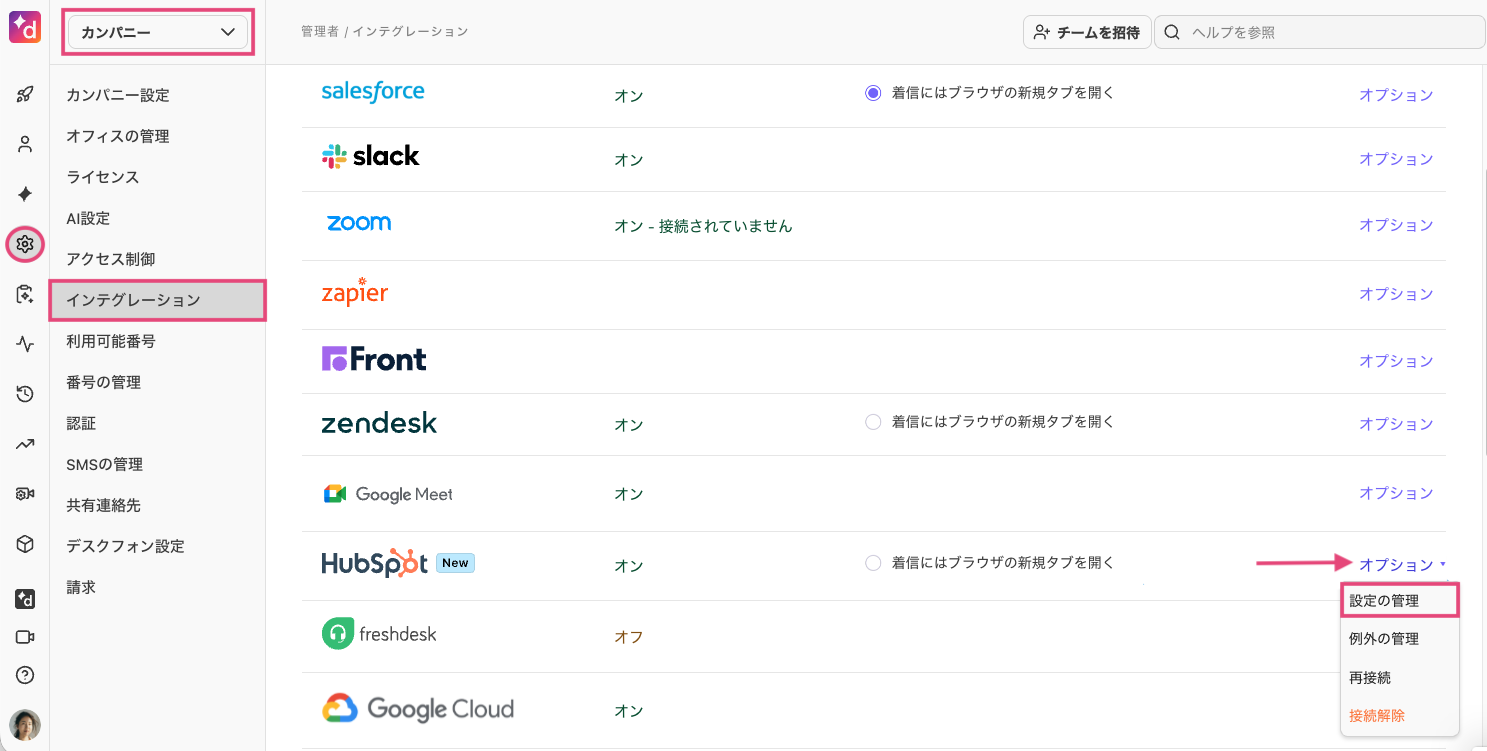
Task: Click the Slack logo
Action: (x=370, y=156)
